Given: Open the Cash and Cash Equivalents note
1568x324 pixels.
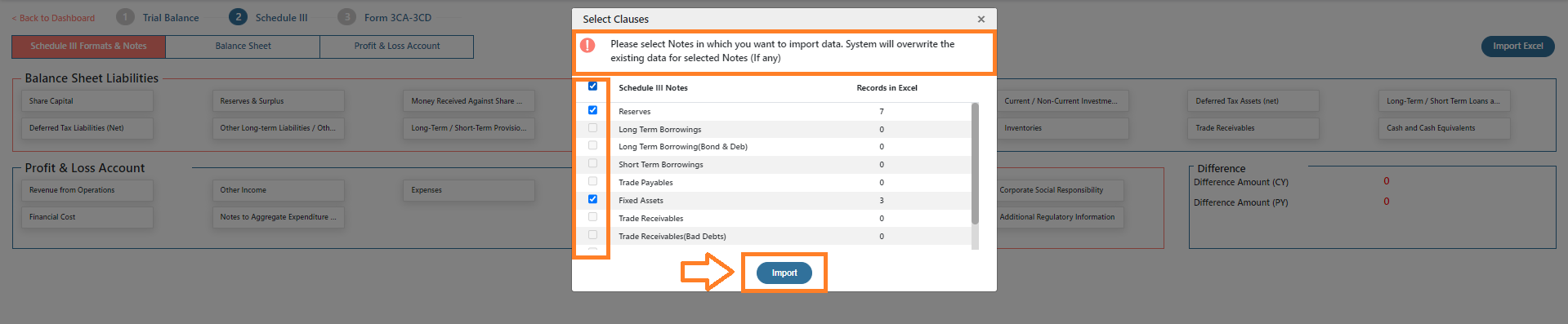Looking at the screenshot, I should pyautogui.click(x=1444, y=128).
